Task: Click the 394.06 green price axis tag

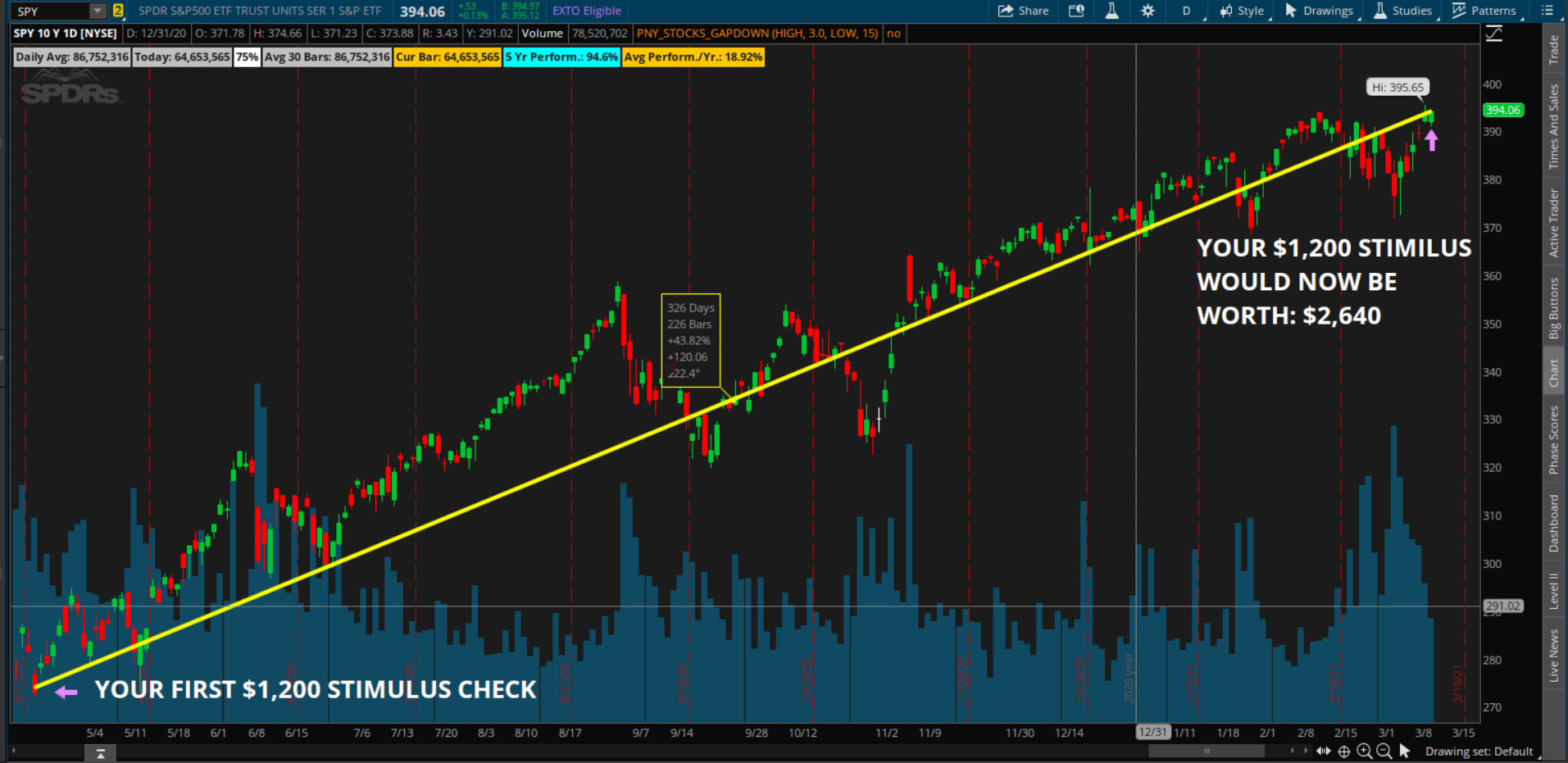Action: 1503,110
